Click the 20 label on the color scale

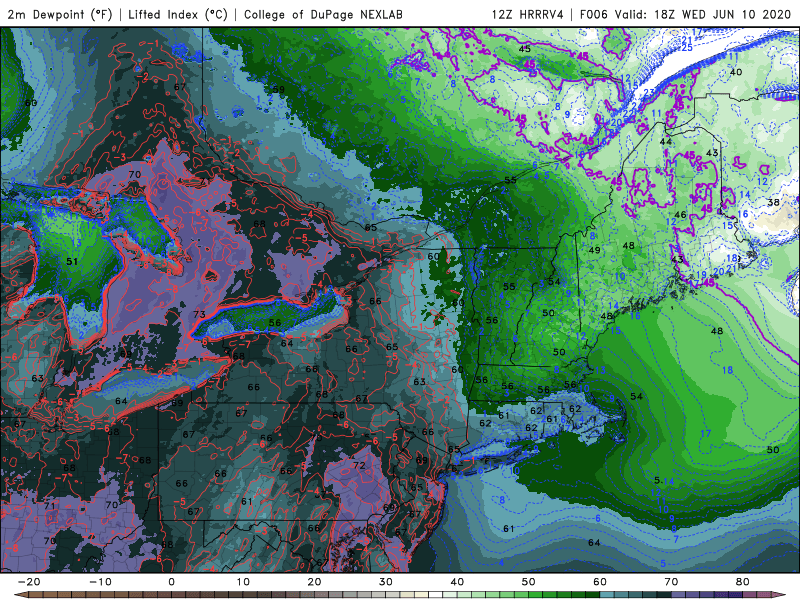coord(314,582)
